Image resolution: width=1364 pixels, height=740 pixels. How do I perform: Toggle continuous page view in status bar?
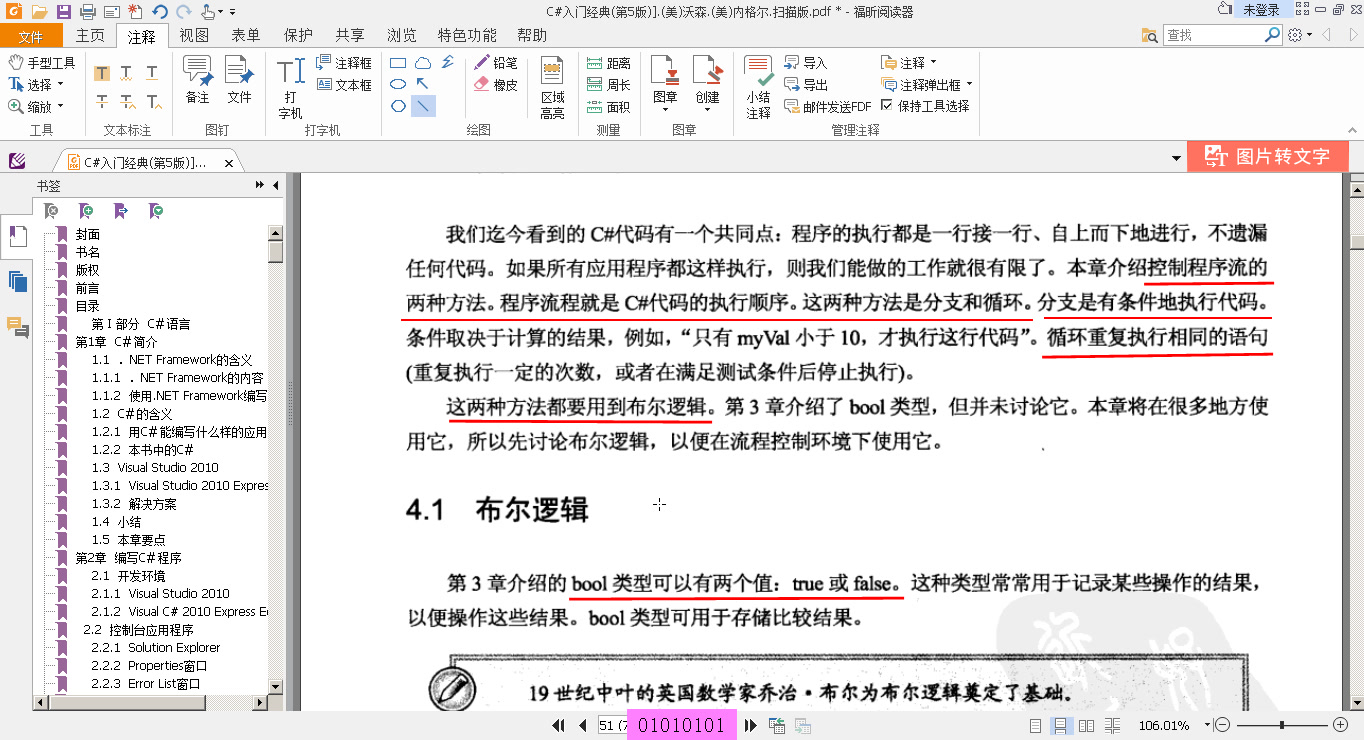pyautogui.click(x=1060, y=726)
